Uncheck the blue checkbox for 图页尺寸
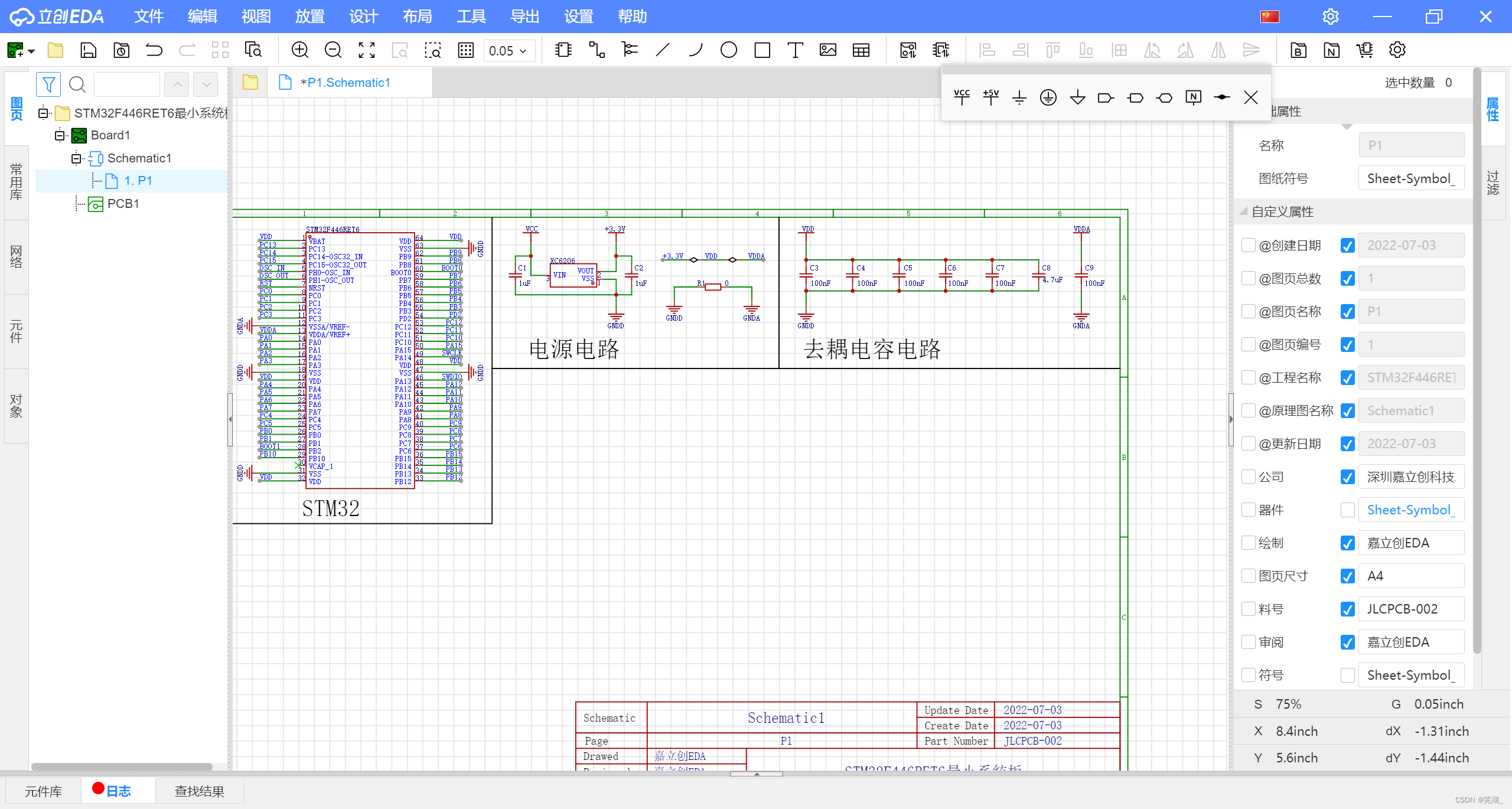 [1347, 576]
